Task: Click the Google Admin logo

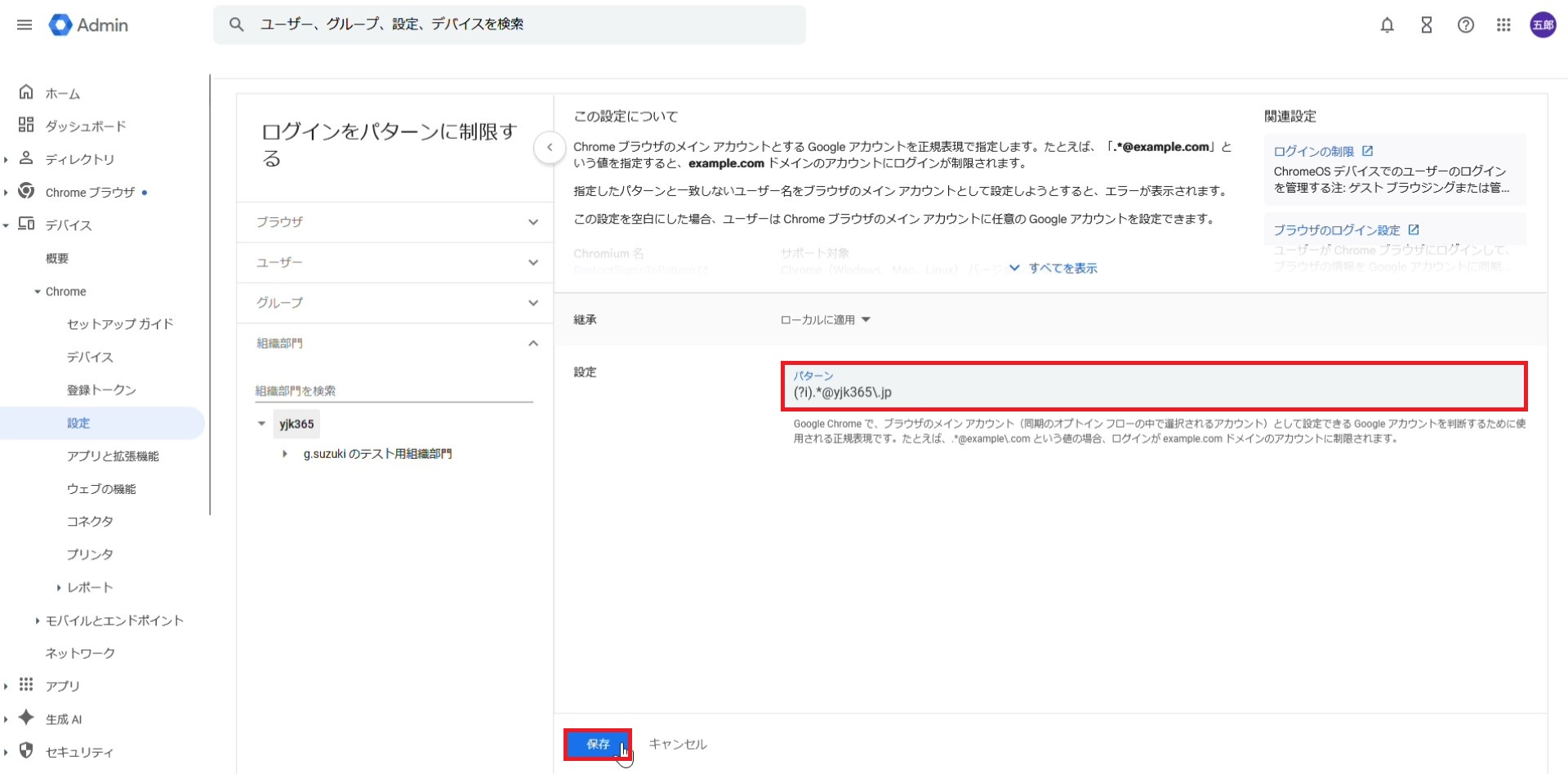Action: coord(89,25)
